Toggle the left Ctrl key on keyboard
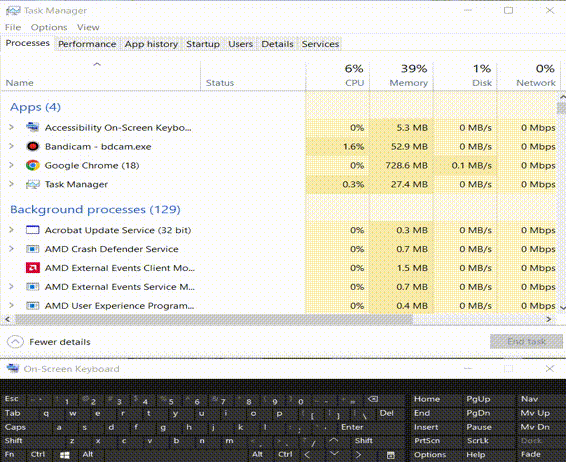The width and height of the screenshot is (566, 462). [x=38, y=454]
